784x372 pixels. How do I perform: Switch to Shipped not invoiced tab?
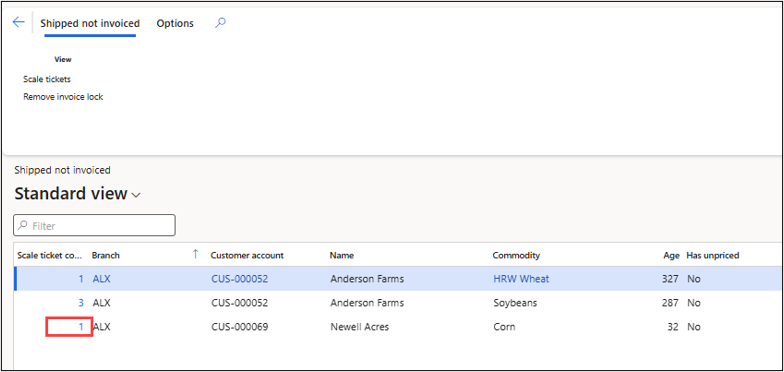tap(90, 23)
